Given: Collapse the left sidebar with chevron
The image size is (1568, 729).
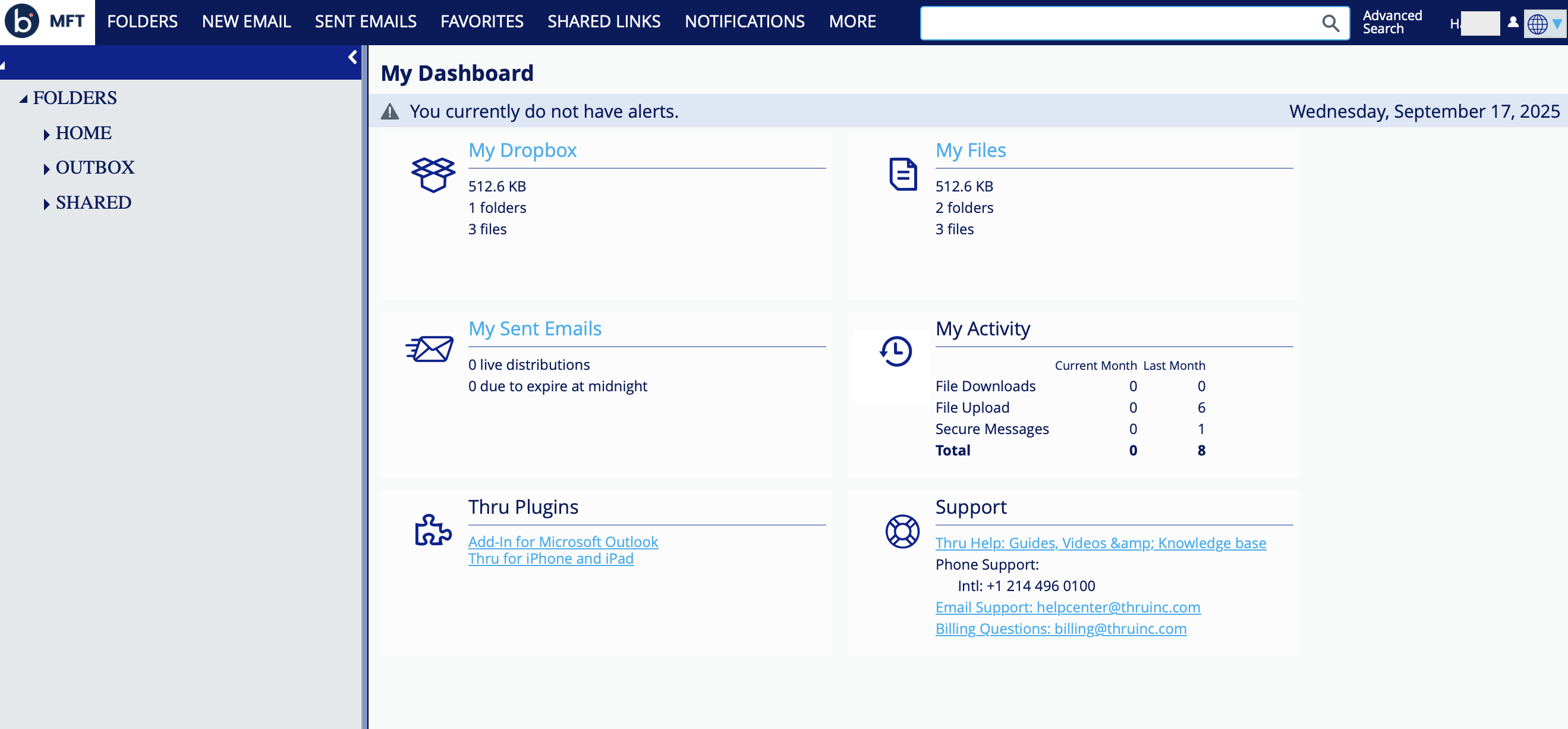Looking at the screenshot, I should point(352,57).
